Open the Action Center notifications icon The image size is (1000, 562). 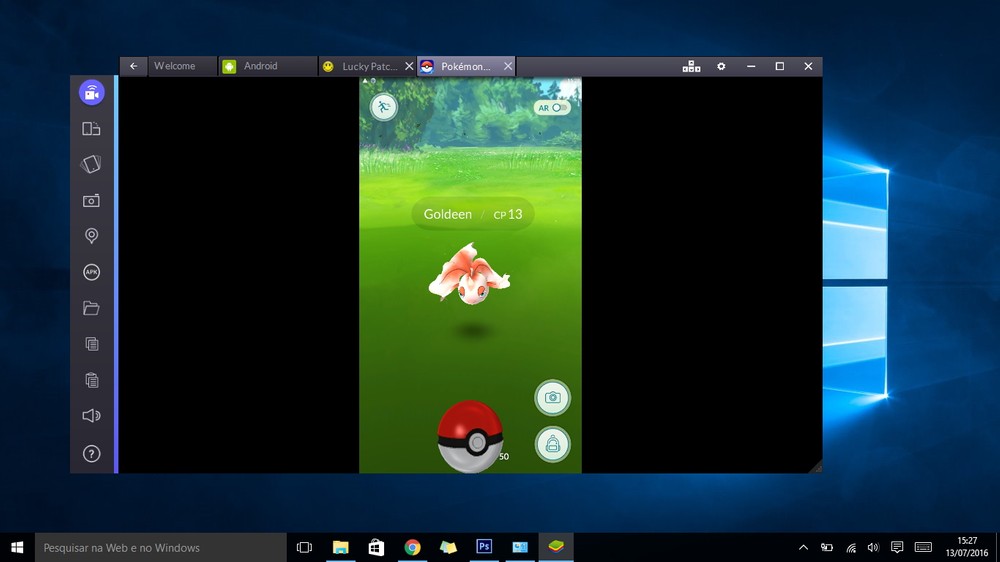tap(897, 547)
